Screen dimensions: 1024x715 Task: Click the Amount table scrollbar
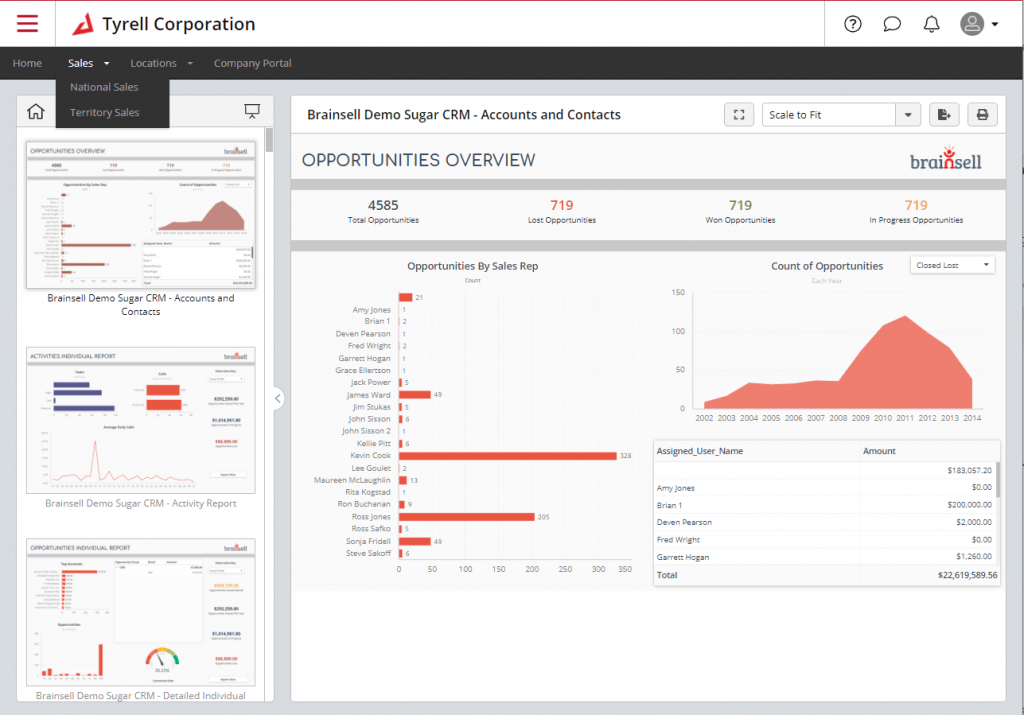pyautogui.click(x=997, y=480)
